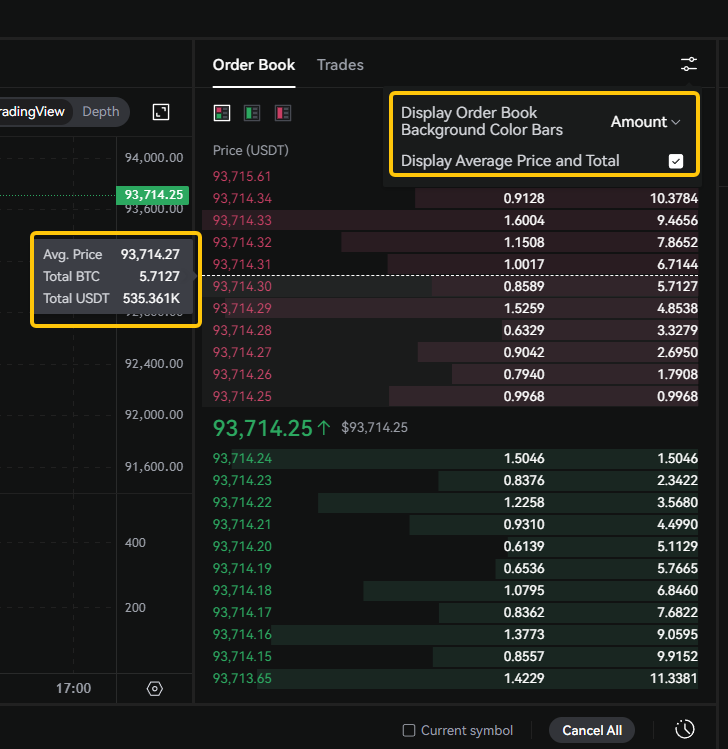Open chart settings hexagon icon
Image resolution: width=728 pixels, height=749 pixels.
click(x=154, y=688)
